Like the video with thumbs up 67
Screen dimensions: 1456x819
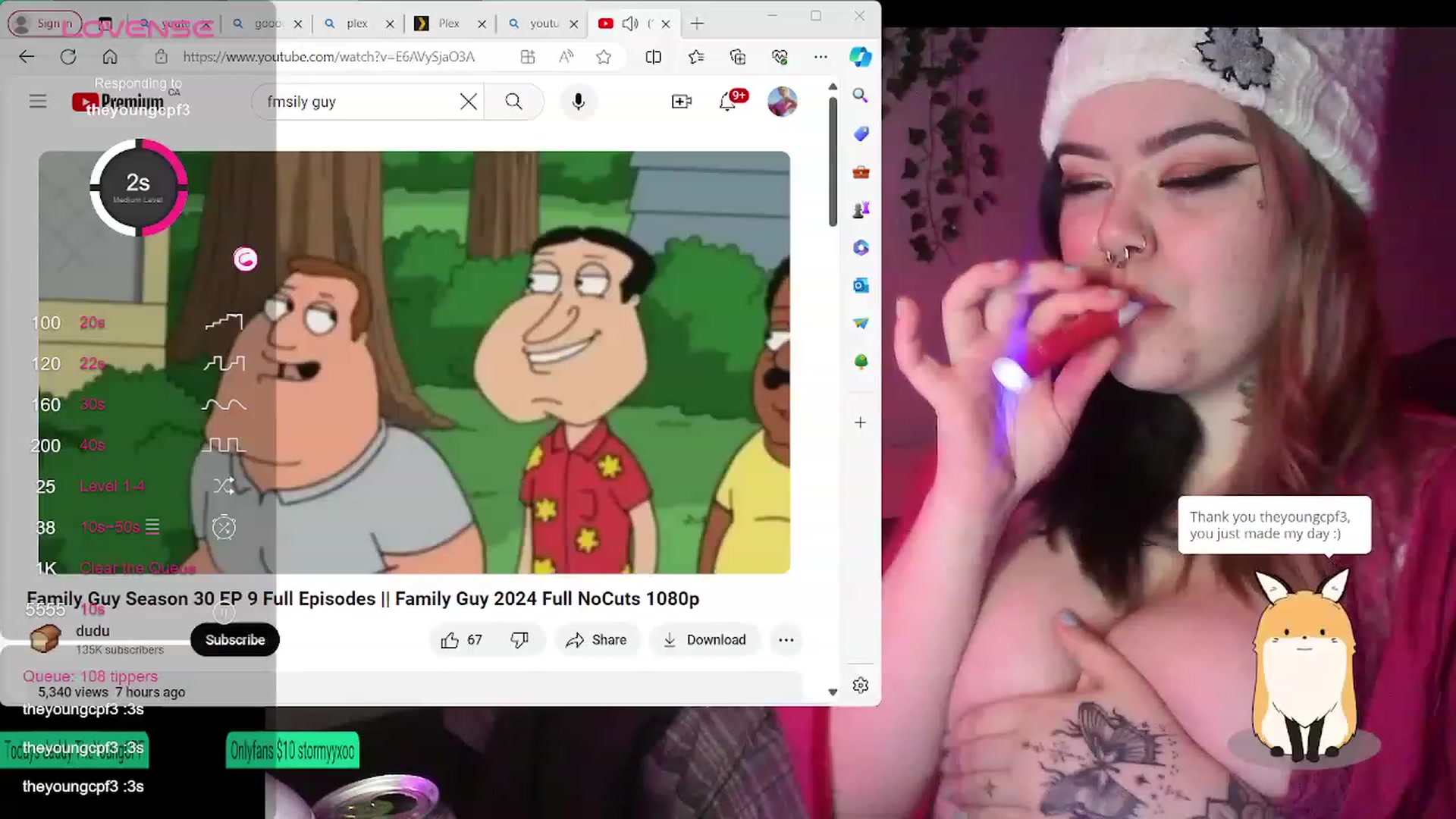461,640
